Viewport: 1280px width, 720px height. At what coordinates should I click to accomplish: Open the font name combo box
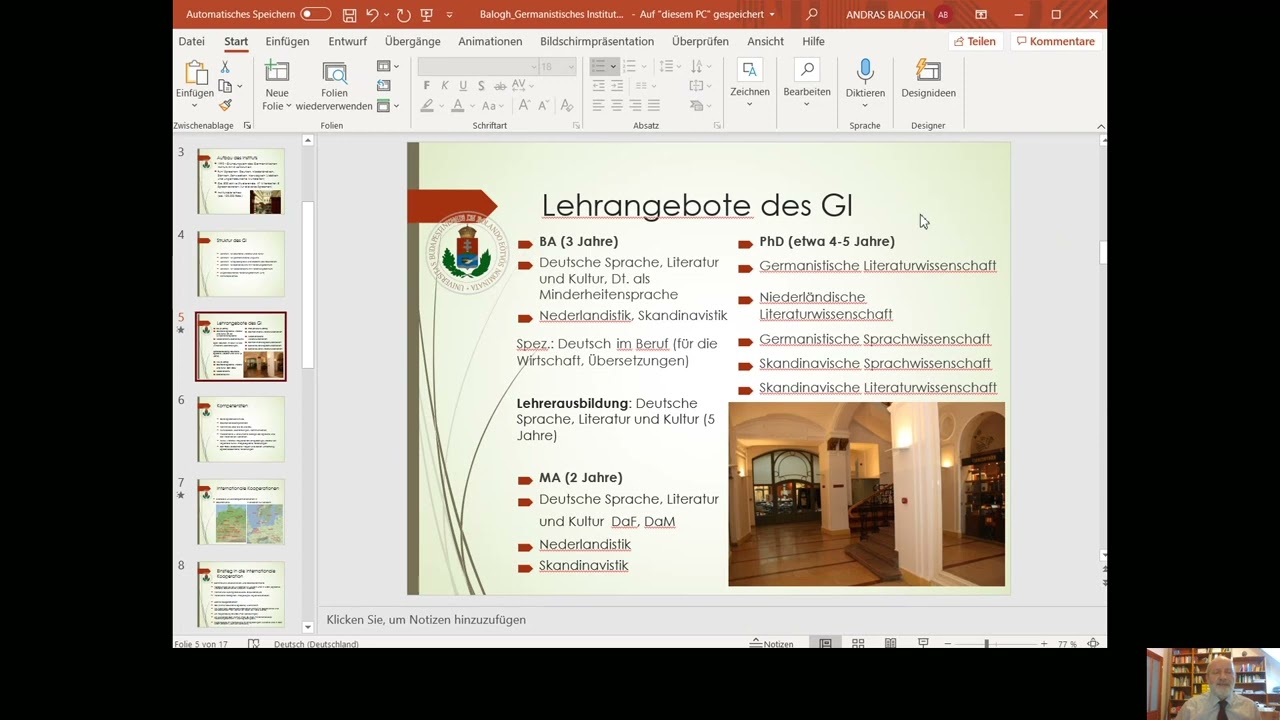pyautogui.click(x=477, y=66)
